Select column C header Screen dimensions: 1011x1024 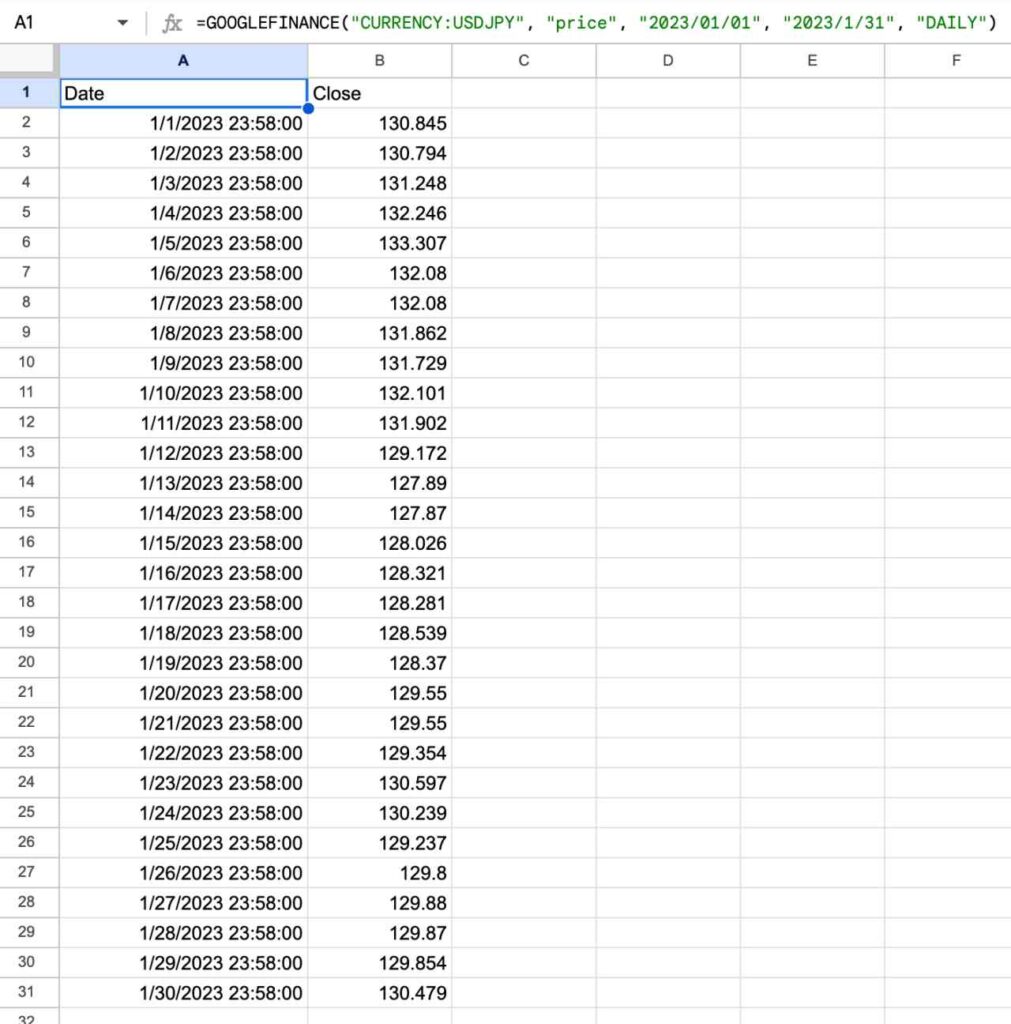coord(523,61)
